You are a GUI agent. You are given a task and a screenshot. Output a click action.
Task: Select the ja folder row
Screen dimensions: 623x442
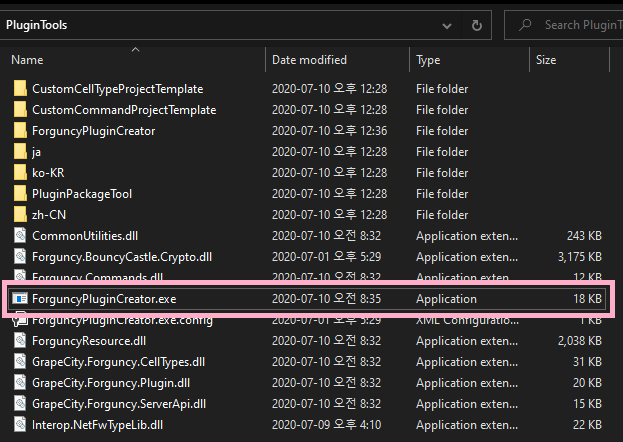[x=36, y=152]
